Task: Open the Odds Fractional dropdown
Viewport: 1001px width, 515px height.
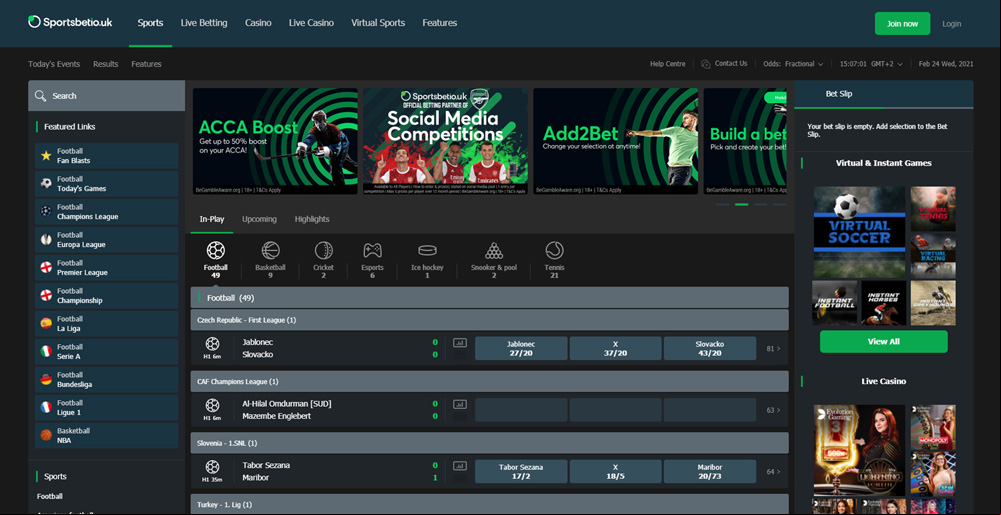Action: click(x=794, y=64)
